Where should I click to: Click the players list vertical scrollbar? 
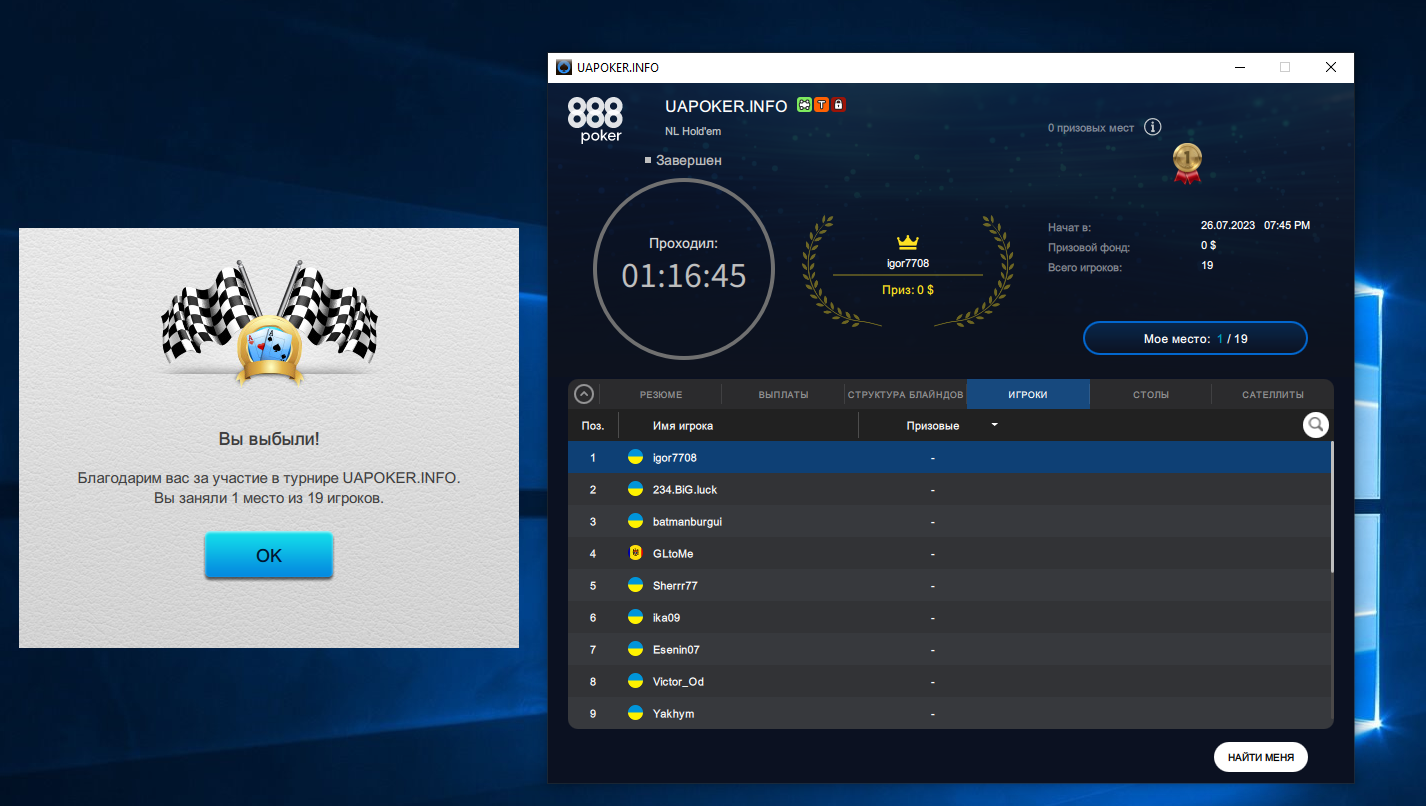(x=1331, y=507)
